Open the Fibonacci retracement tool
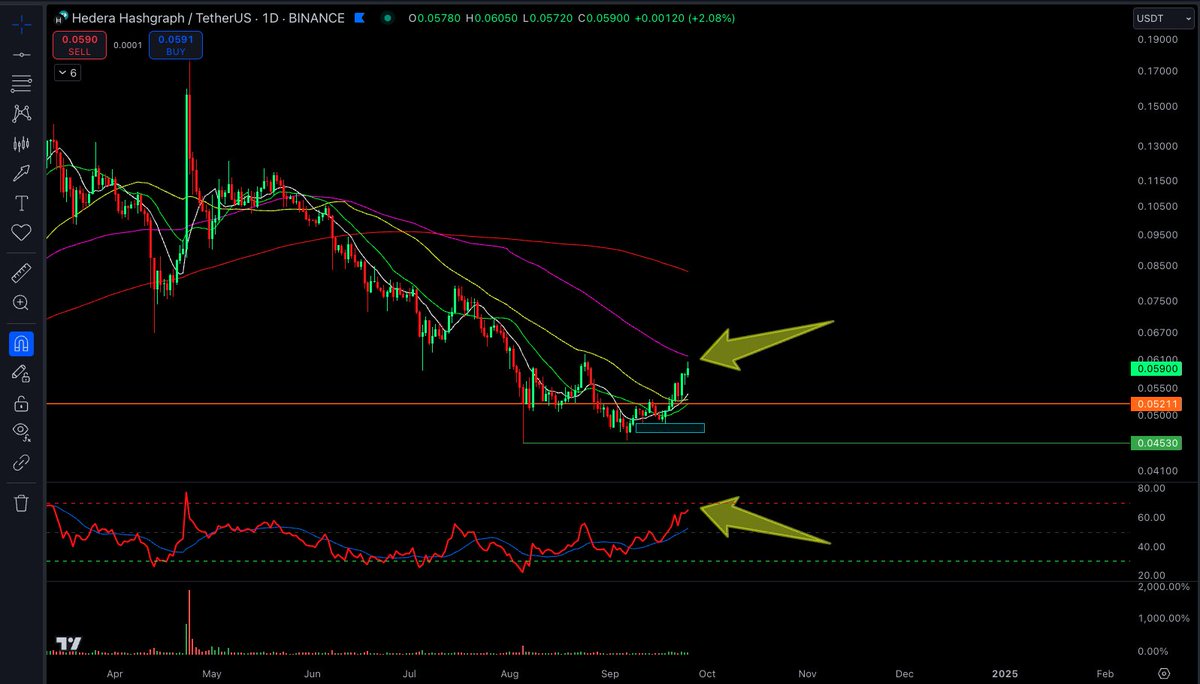This screenshot has width=1200, height=684. tap(20, 83)
